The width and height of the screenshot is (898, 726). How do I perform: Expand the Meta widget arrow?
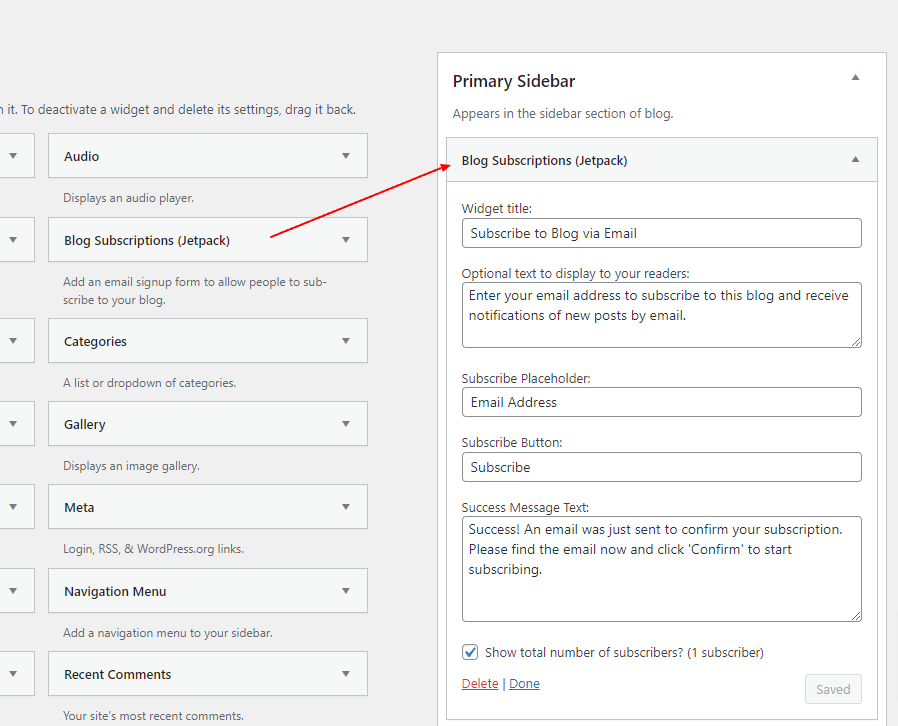346,507
